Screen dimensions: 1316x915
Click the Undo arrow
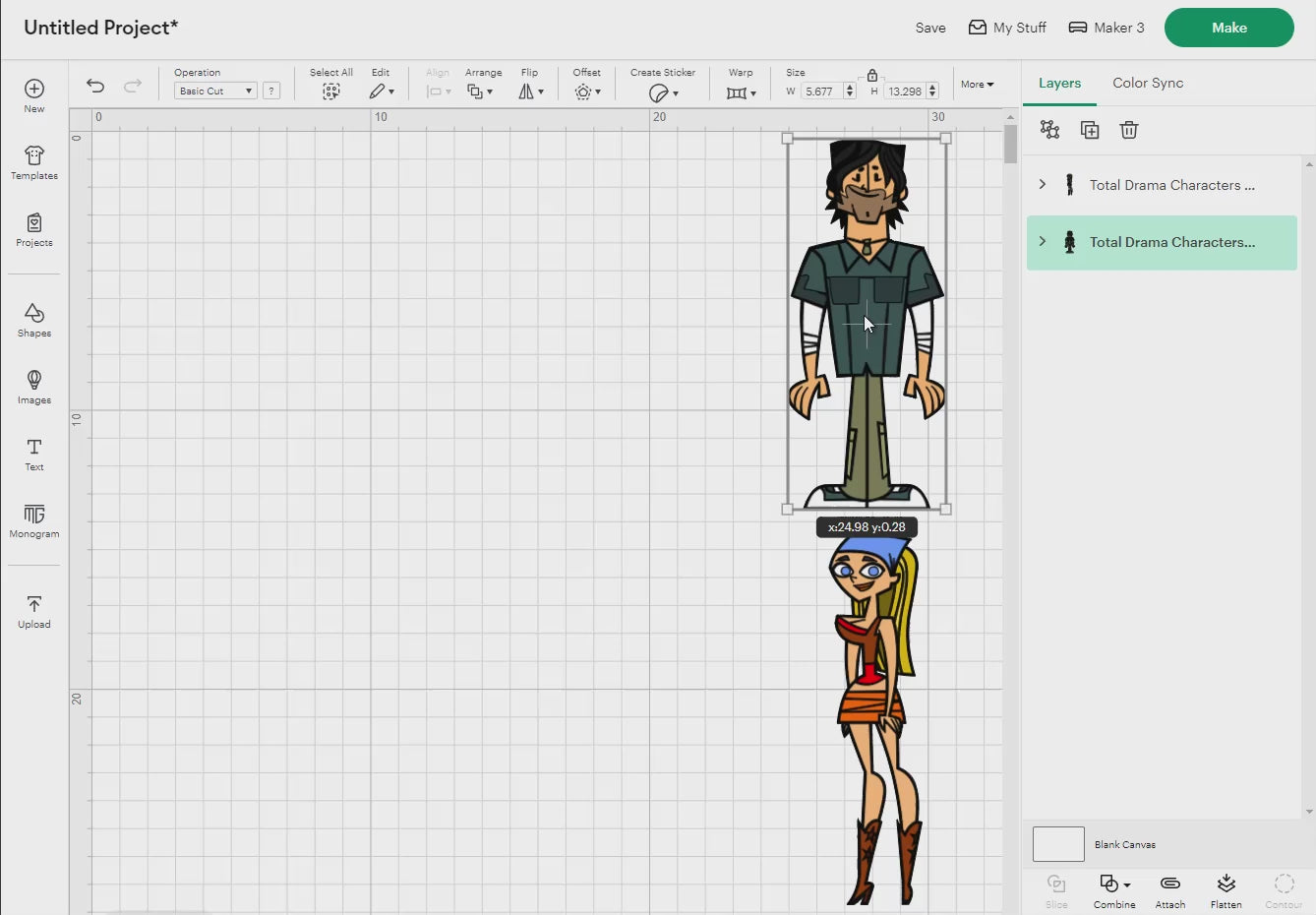coord(95,86)
